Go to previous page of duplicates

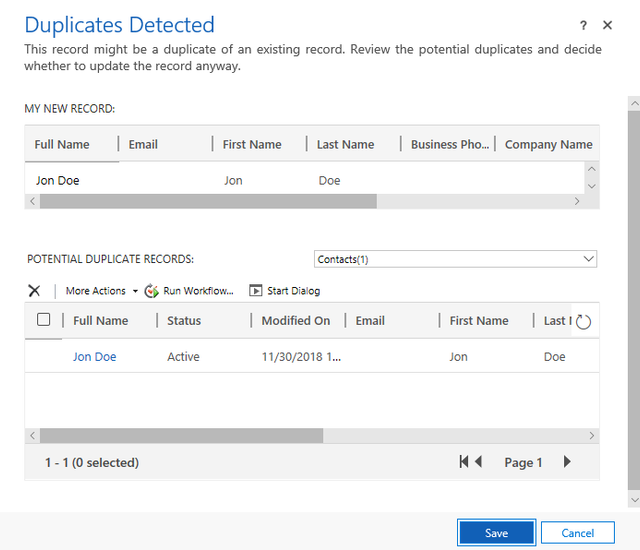pyautogui.click(x=479, y=462)
